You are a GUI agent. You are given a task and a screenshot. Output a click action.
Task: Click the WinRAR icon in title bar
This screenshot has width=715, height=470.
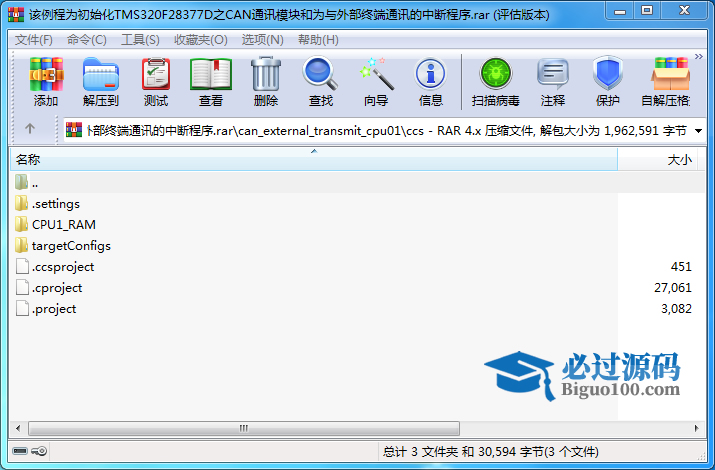point(16,15)
